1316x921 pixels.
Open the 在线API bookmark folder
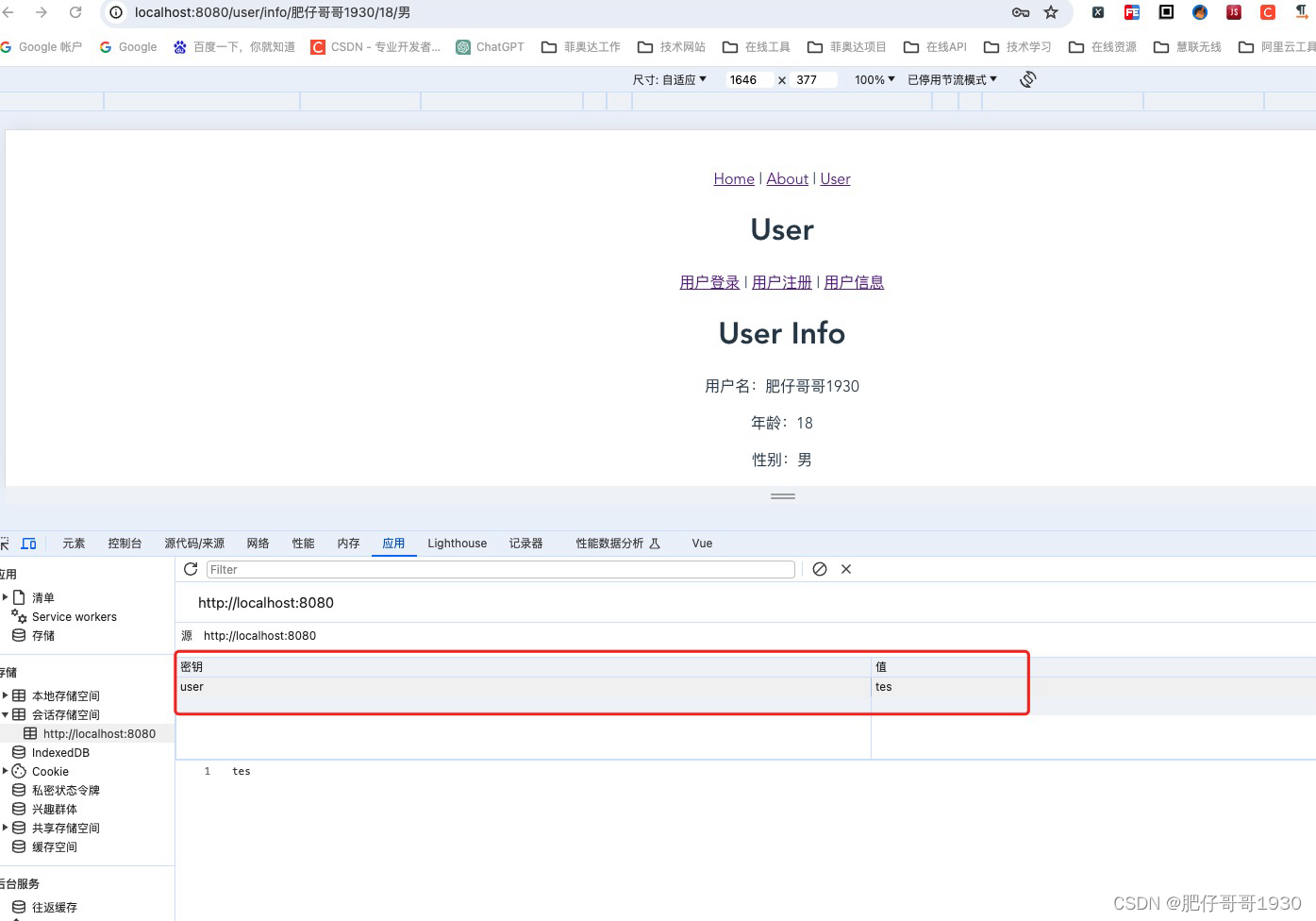tap(936, 46)
